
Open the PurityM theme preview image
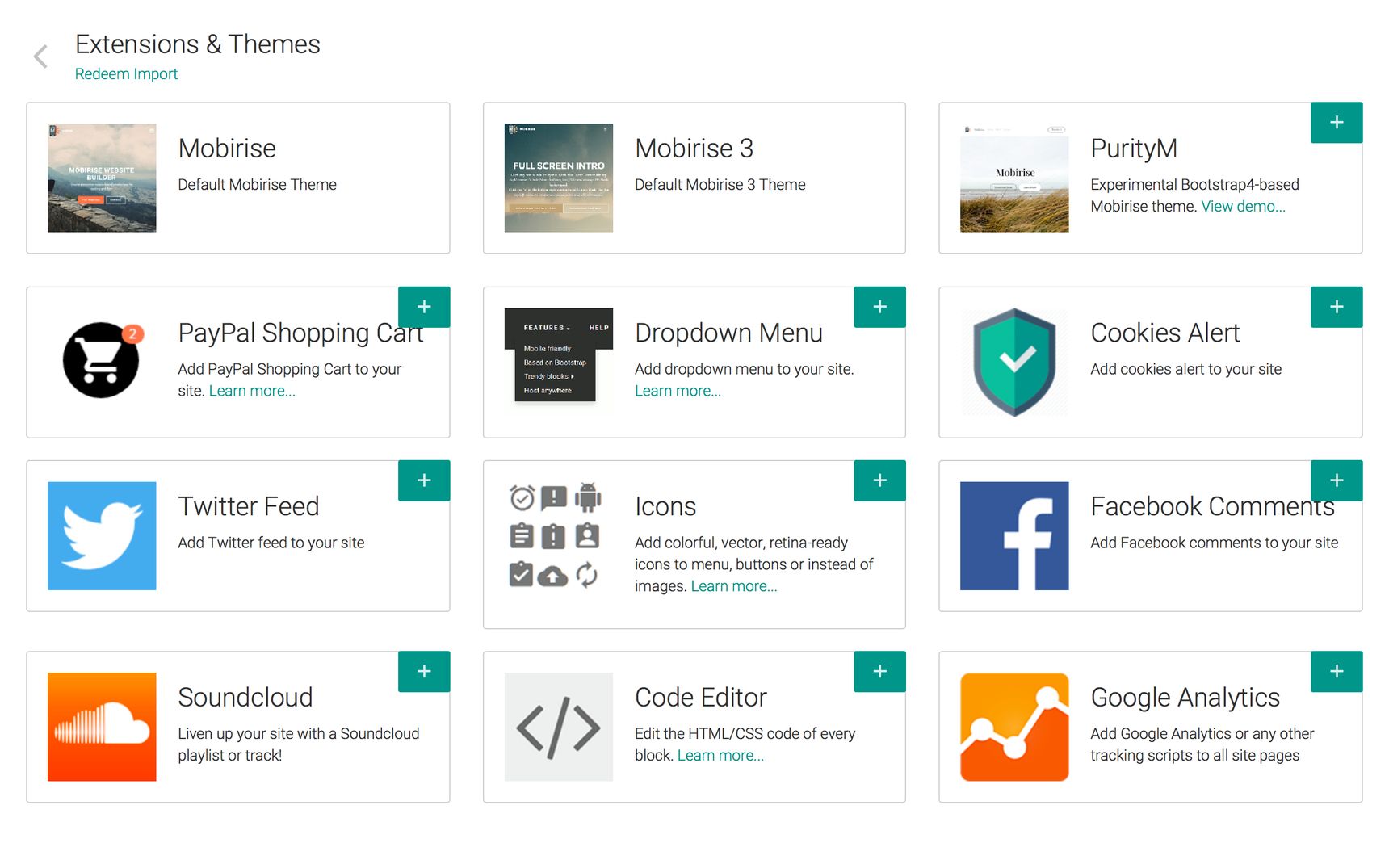pos(1014,178)
